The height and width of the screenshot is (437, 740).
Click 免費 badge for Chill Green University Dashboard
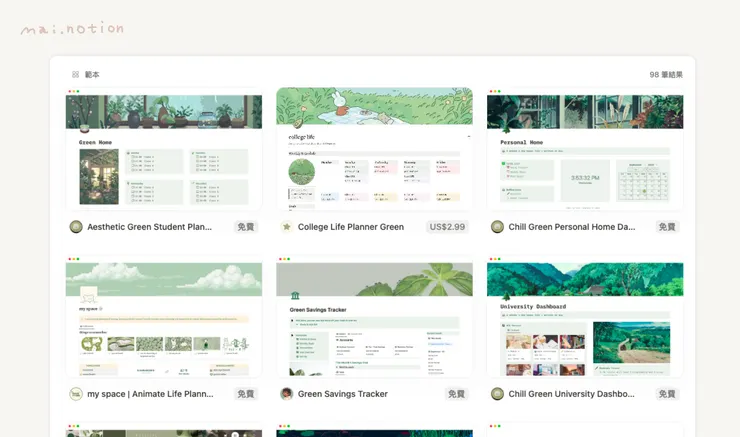click(667, 394)
